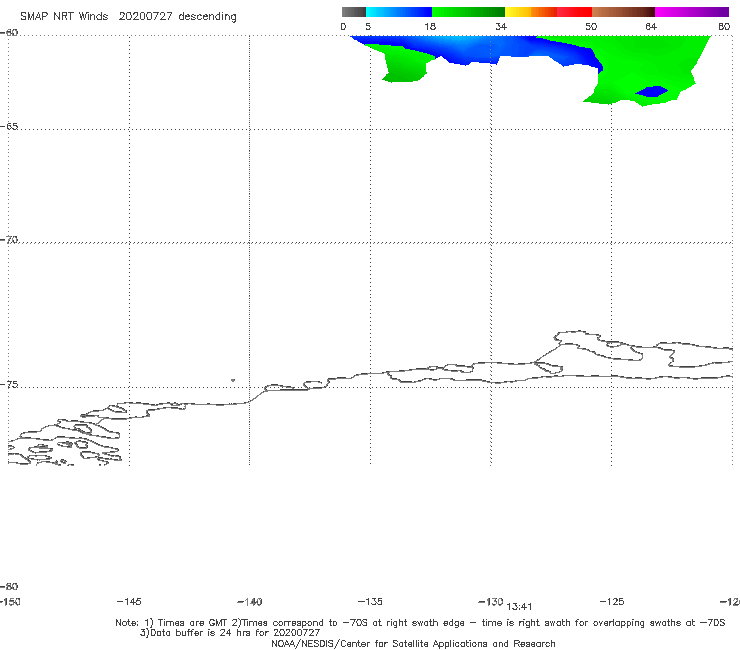Click the 'Data buffer is 24 hrs' footnote
This screenshot has height=650, width=740.
(x=230, y=633)
